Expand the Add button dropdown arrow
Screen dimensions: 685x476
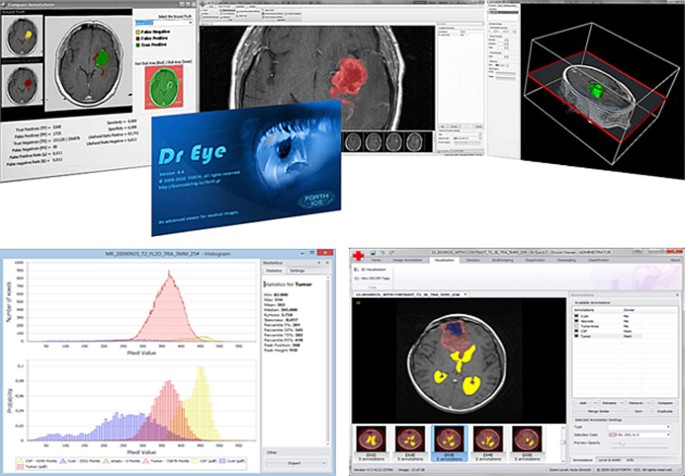[594, 403]
